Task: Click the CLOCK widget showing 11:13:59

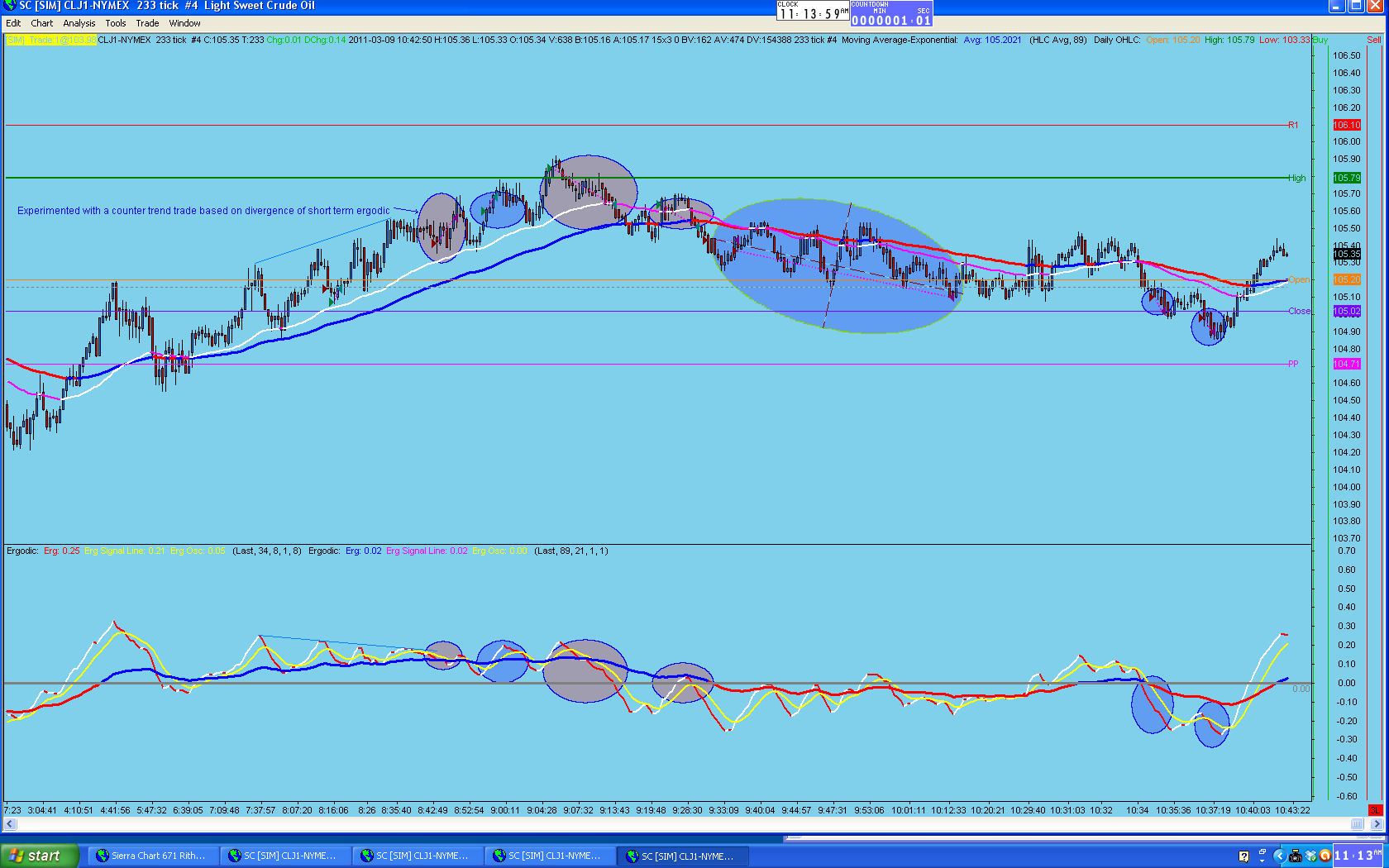Action: click(813, 12)
